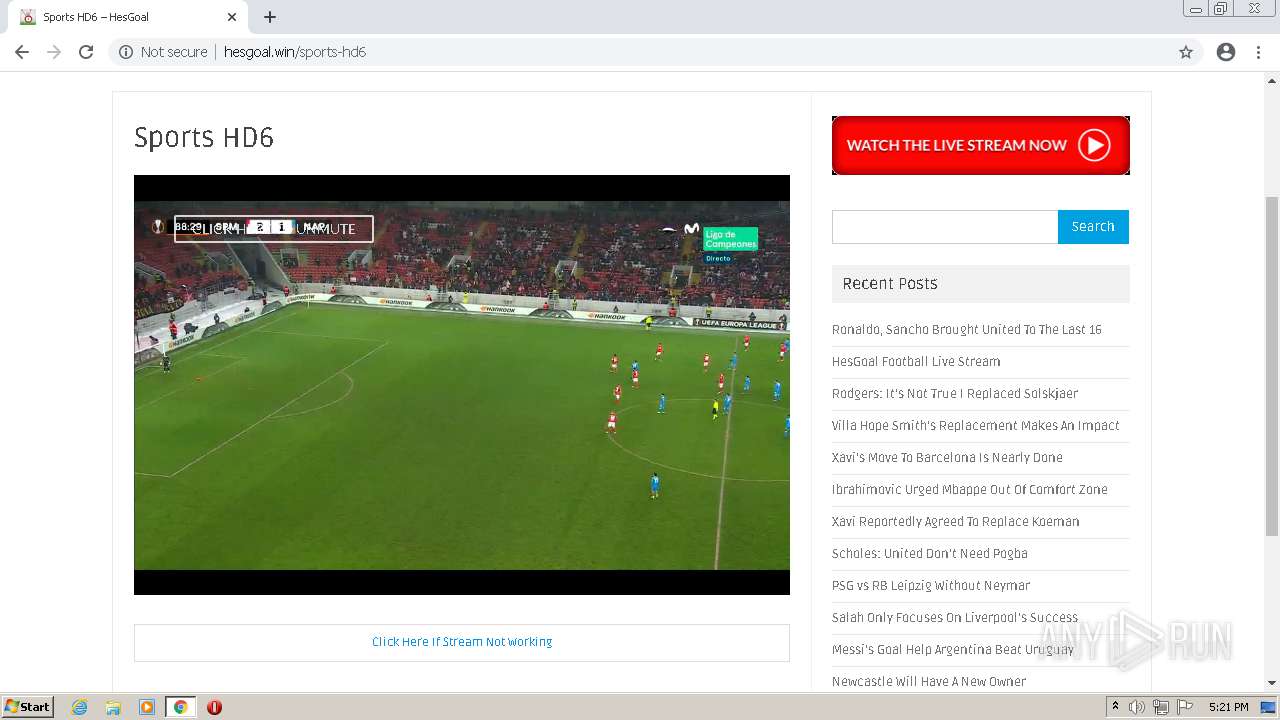Open Scholes: United Don't Need Pogba

930,553
